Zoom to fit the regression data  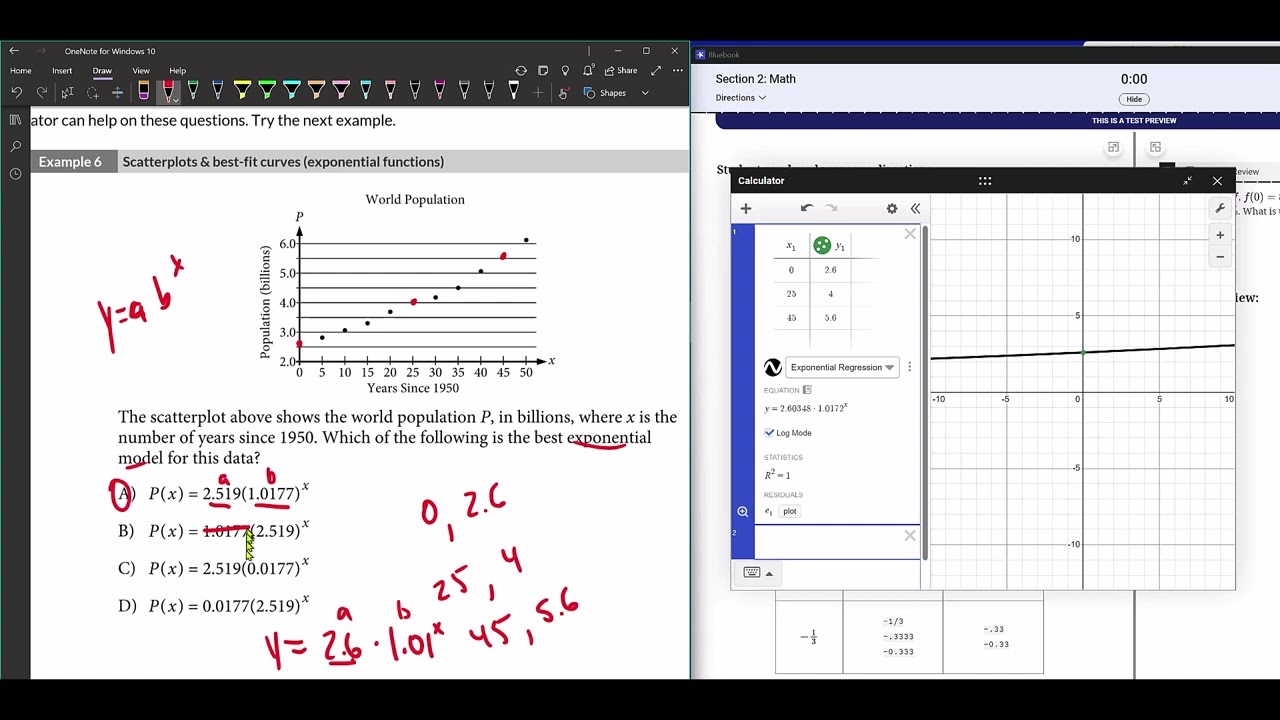pos(743,511)
